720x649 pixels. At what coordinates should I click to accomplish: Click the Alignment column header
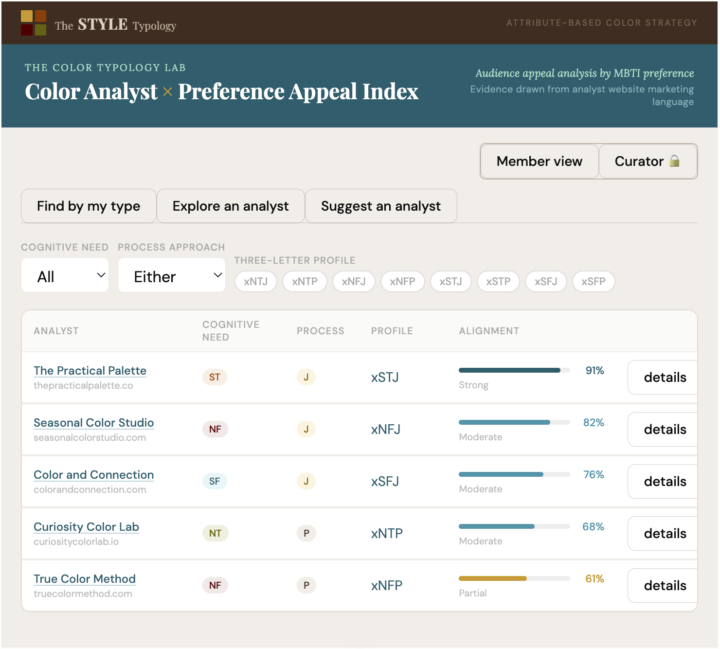(489, 331)
